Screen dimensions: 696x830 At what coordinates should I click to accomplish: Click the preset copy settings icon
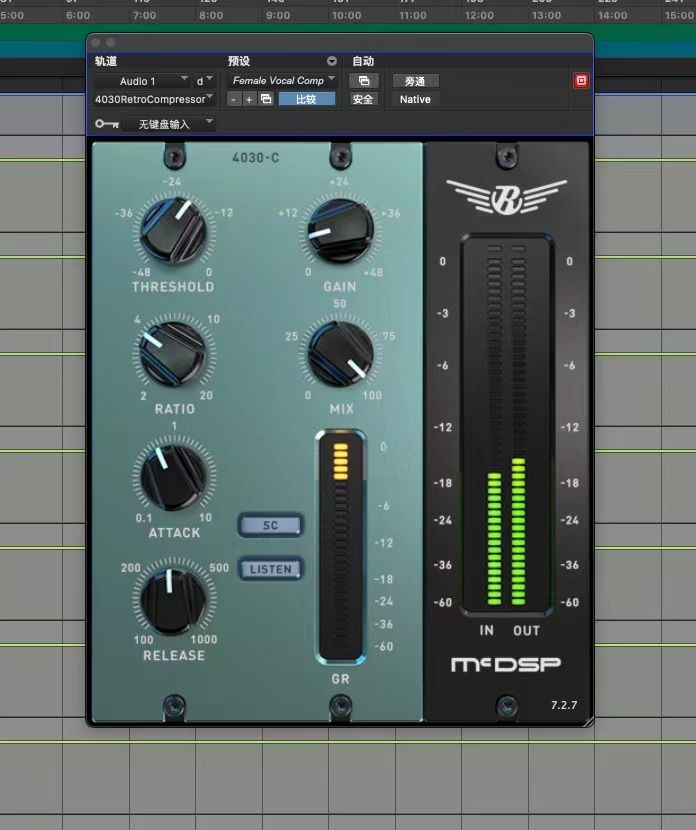tap(266, 99)
